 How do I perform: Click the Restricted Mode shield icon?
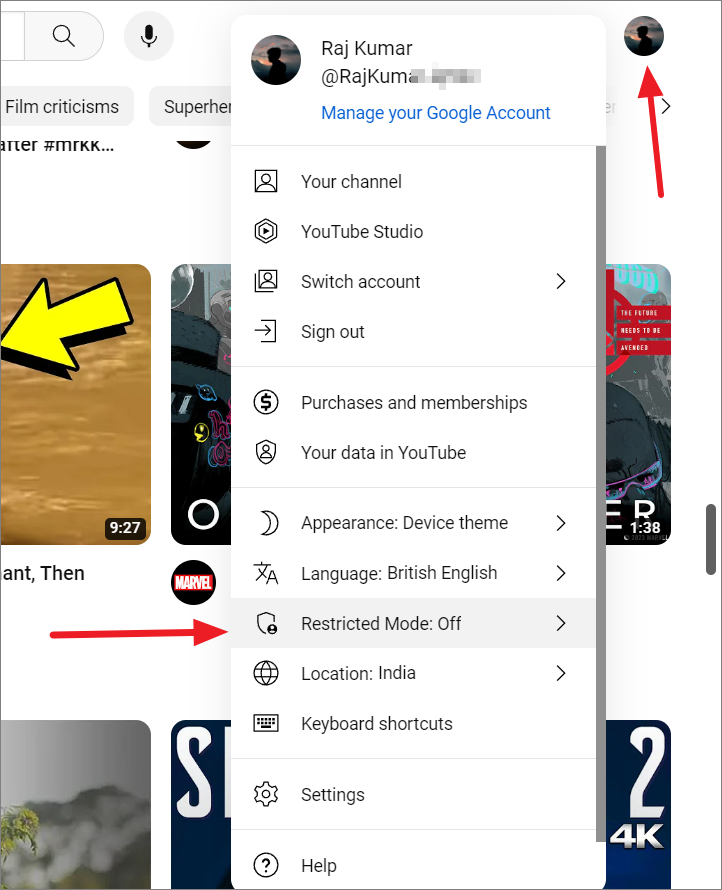click(x=266, y=623)
